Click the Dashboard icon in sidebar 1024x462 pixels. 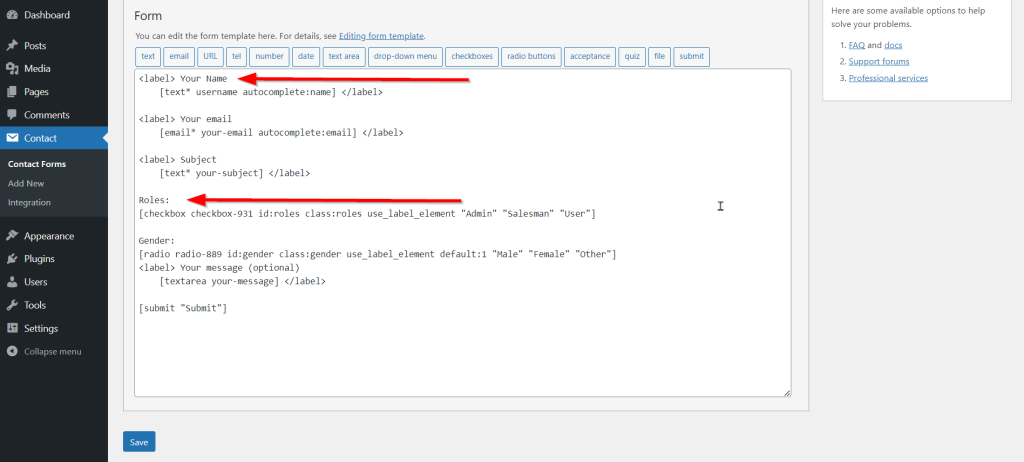pos(12,15)
